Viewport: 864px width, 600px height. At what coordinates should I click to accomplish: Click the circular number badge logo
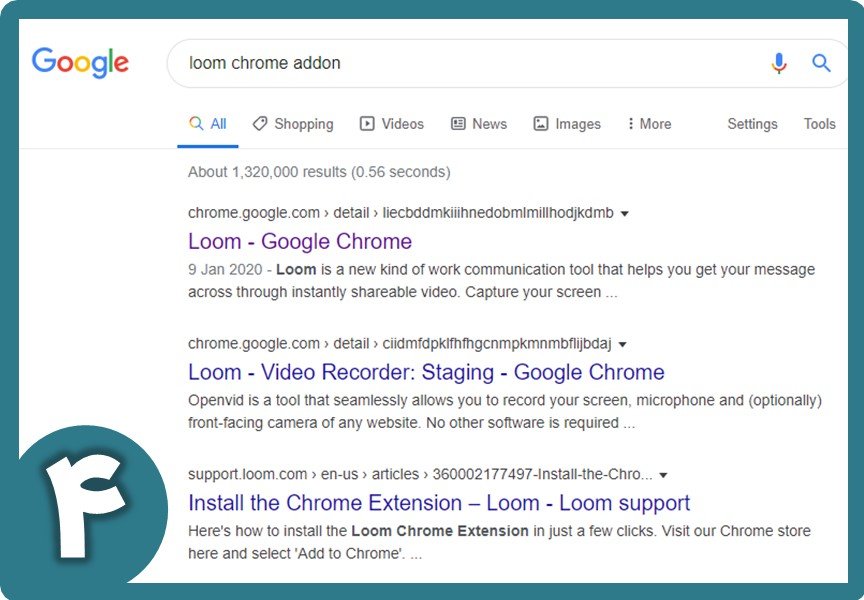point(89,506)
